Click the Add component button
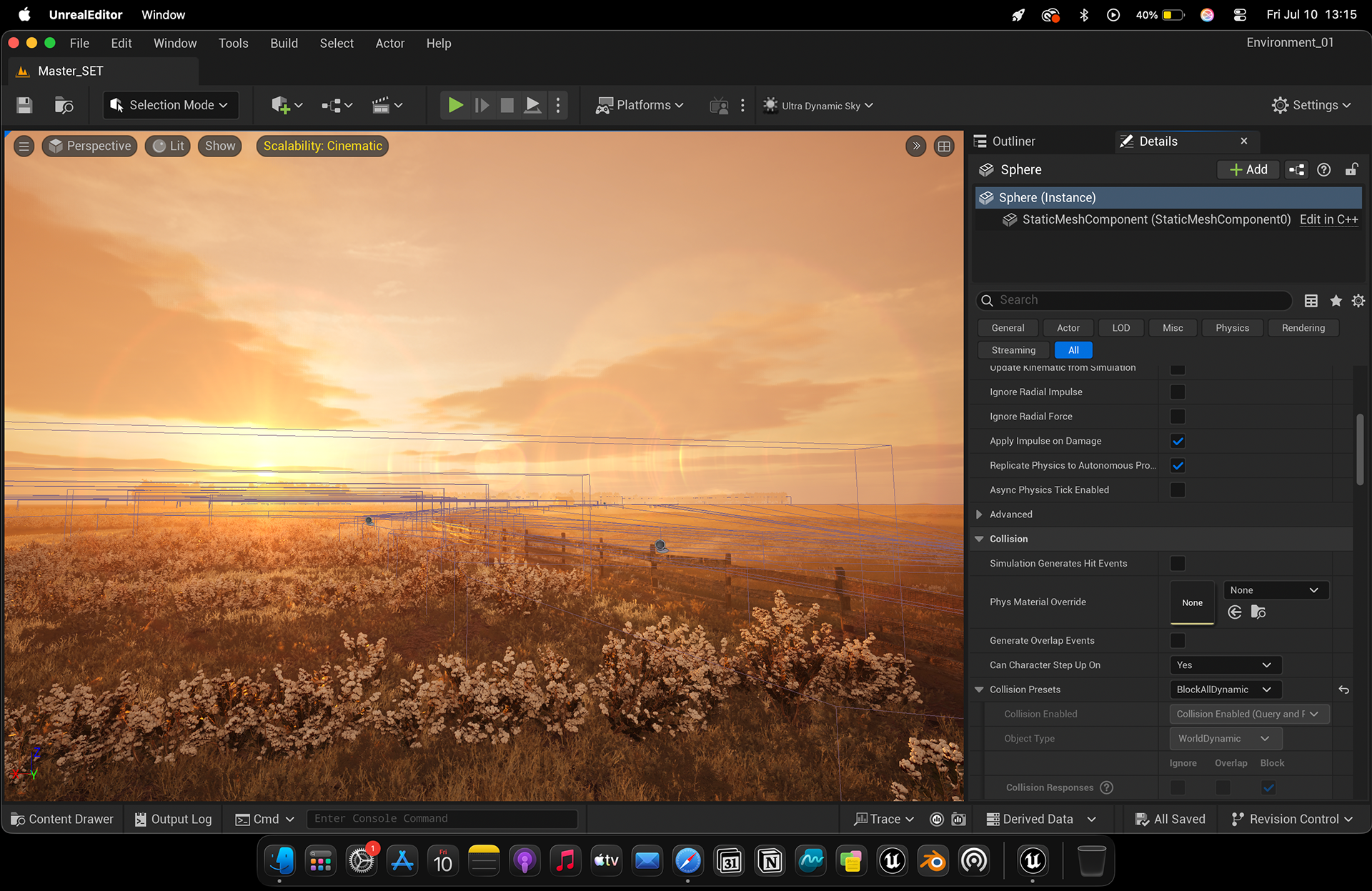Image resolution: width=1372 pixels, height=891 pixels. [x=1248, y=169]
